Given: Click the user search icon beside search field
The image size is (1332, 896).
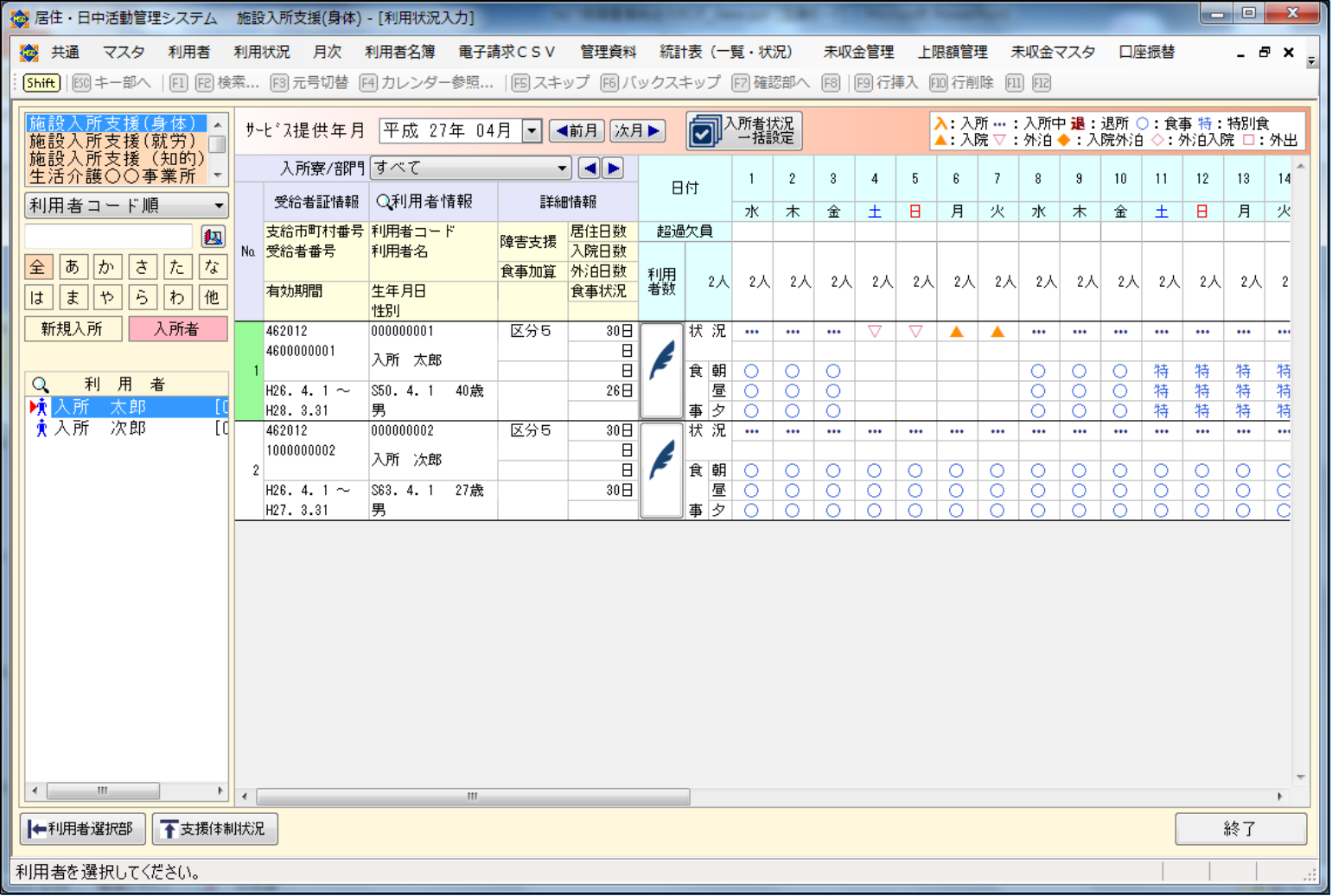Looking at the screenshot, I should pos(213,237).
